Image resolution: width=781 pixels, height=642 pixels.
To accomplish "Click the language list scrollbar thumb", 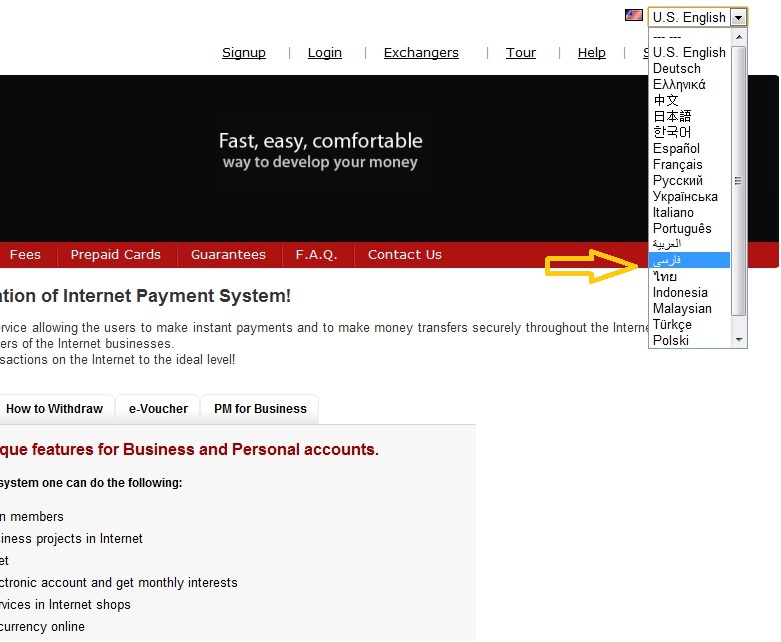I will [739, 181].
